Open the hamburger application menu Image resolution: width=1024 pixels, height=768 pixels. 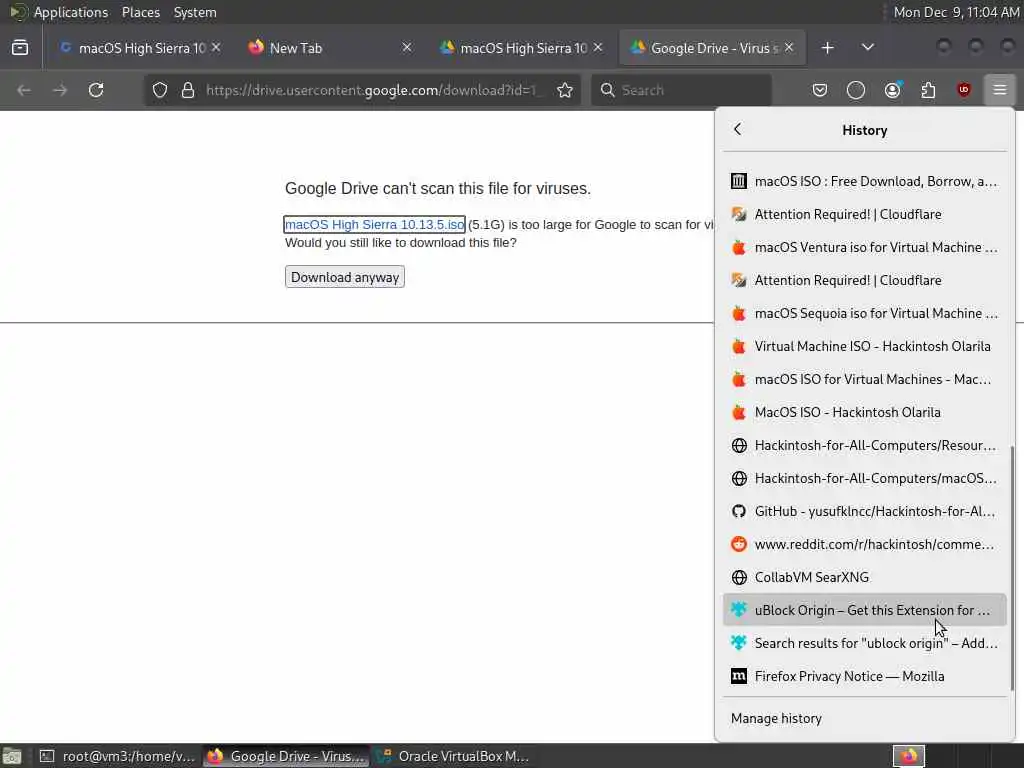pyautogui.click(x=1000, y=89)
